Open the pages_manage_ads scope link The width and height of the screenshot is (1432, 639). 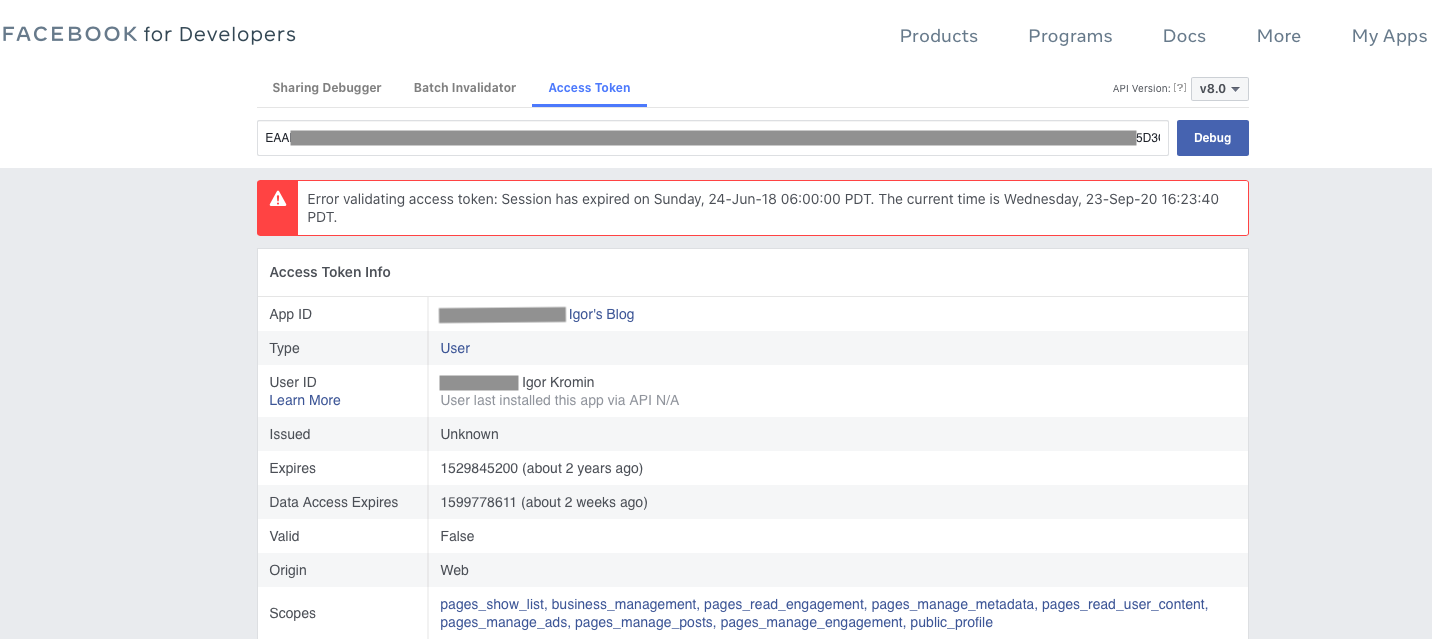(504, 622)
